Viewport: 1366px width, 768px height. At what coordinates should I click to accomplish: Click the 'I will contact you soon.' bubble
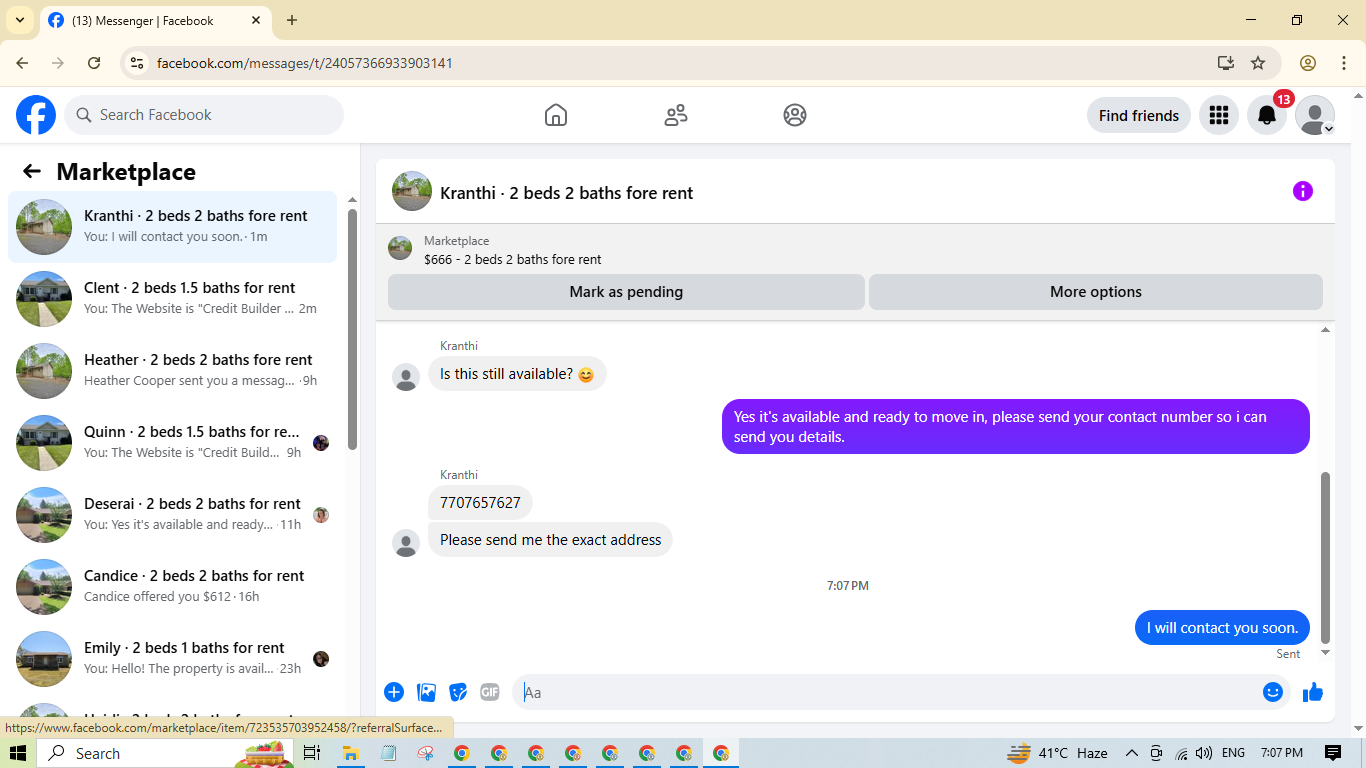[x=1222, y=628]
